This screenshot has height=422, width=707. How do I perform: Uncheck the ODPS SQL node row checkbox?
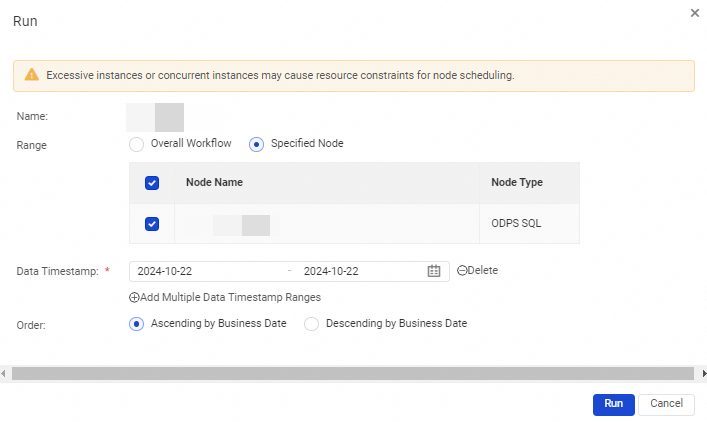(152, 224)
